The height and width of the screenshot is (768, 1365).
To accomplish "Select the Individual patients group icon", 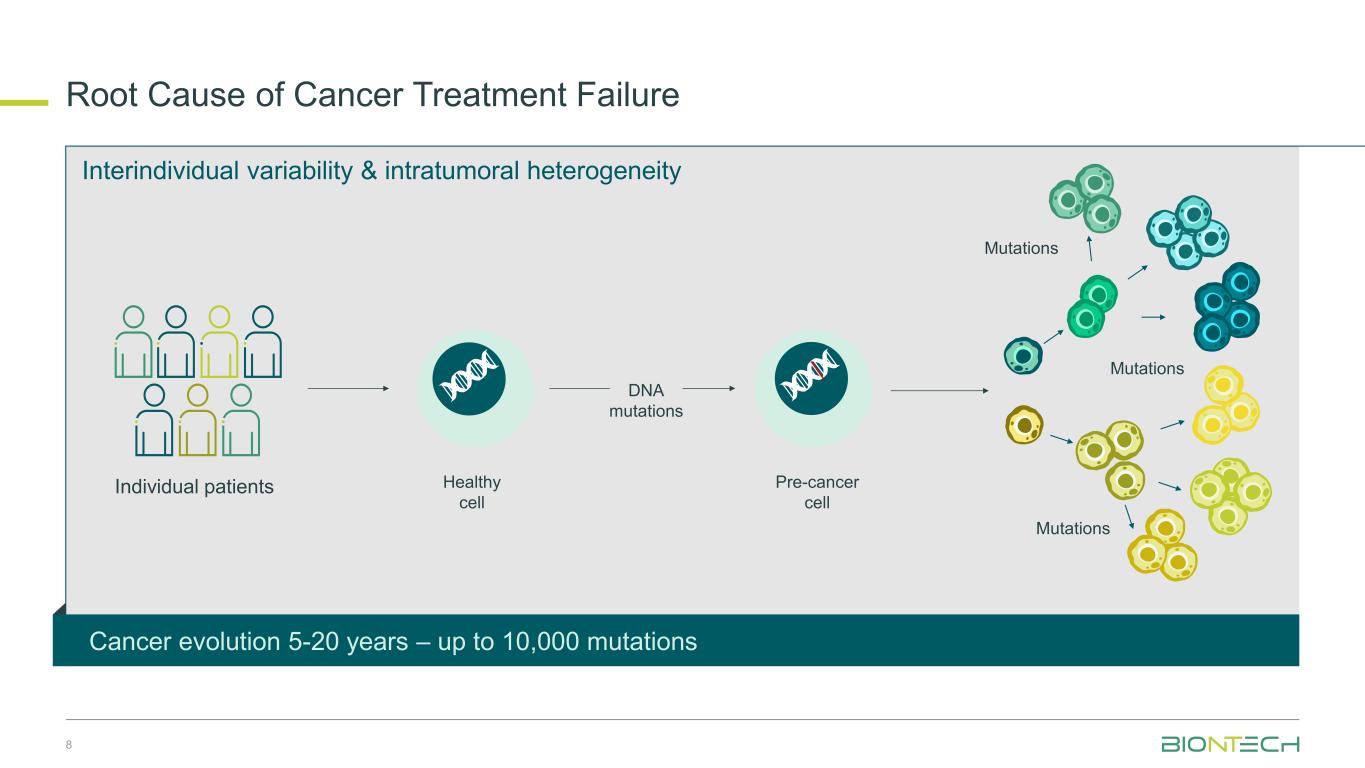I will [x=200, y=380].
